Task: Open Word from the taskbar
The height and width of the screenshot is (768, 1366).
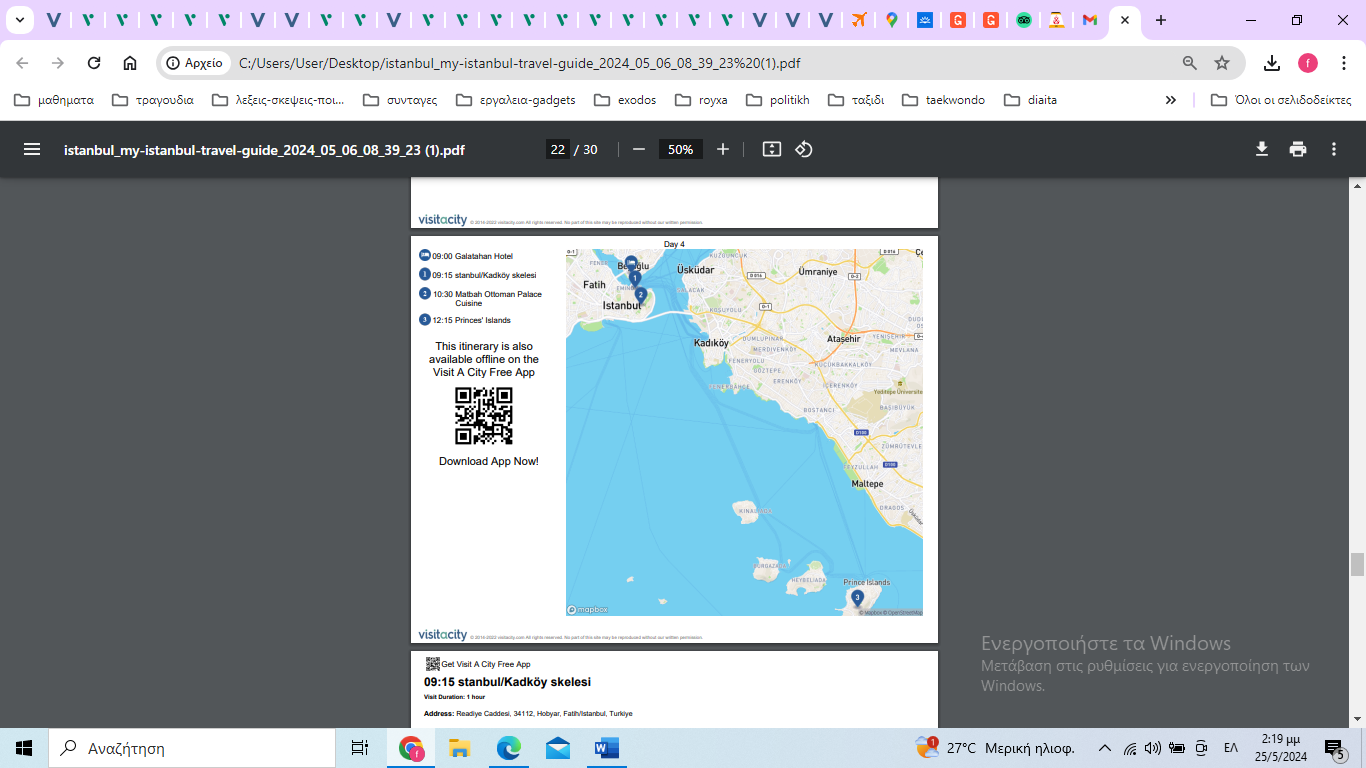Action: 607,748
